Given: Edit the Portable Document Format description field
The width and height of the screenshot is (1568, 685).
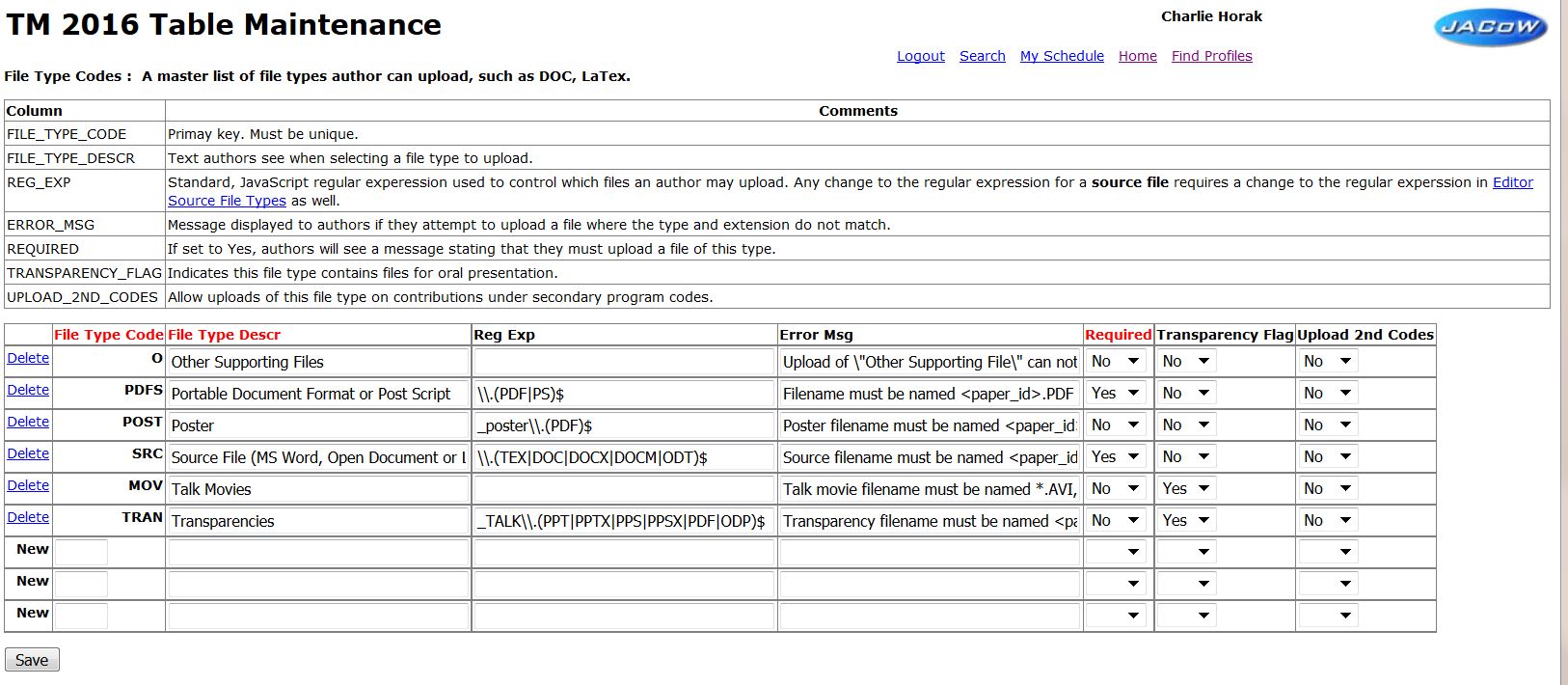Looking at the screenshot, I should click(x=318, y=394).
